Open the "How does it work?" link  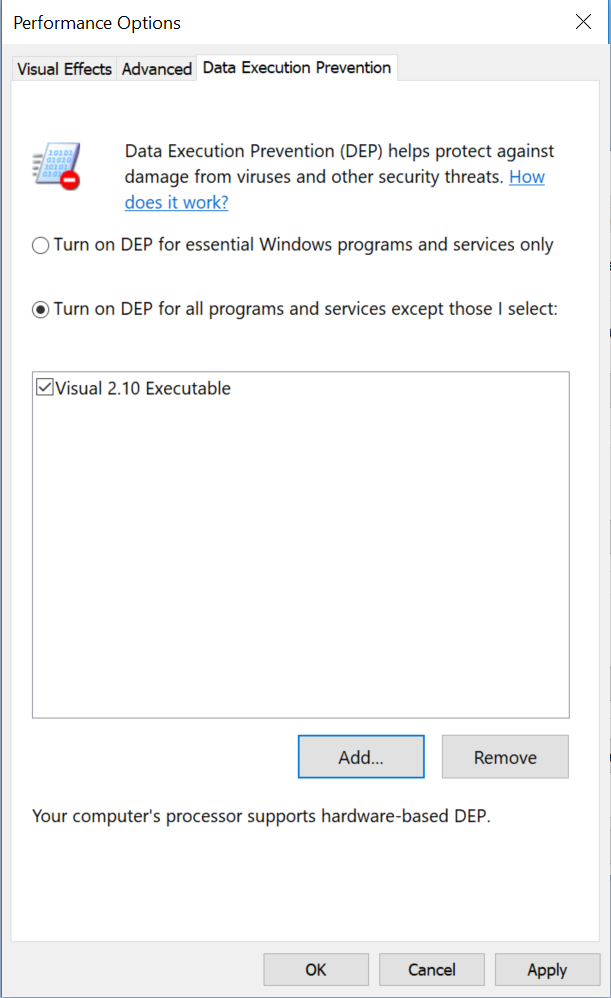pyautogui.click(x=176, y=202)
